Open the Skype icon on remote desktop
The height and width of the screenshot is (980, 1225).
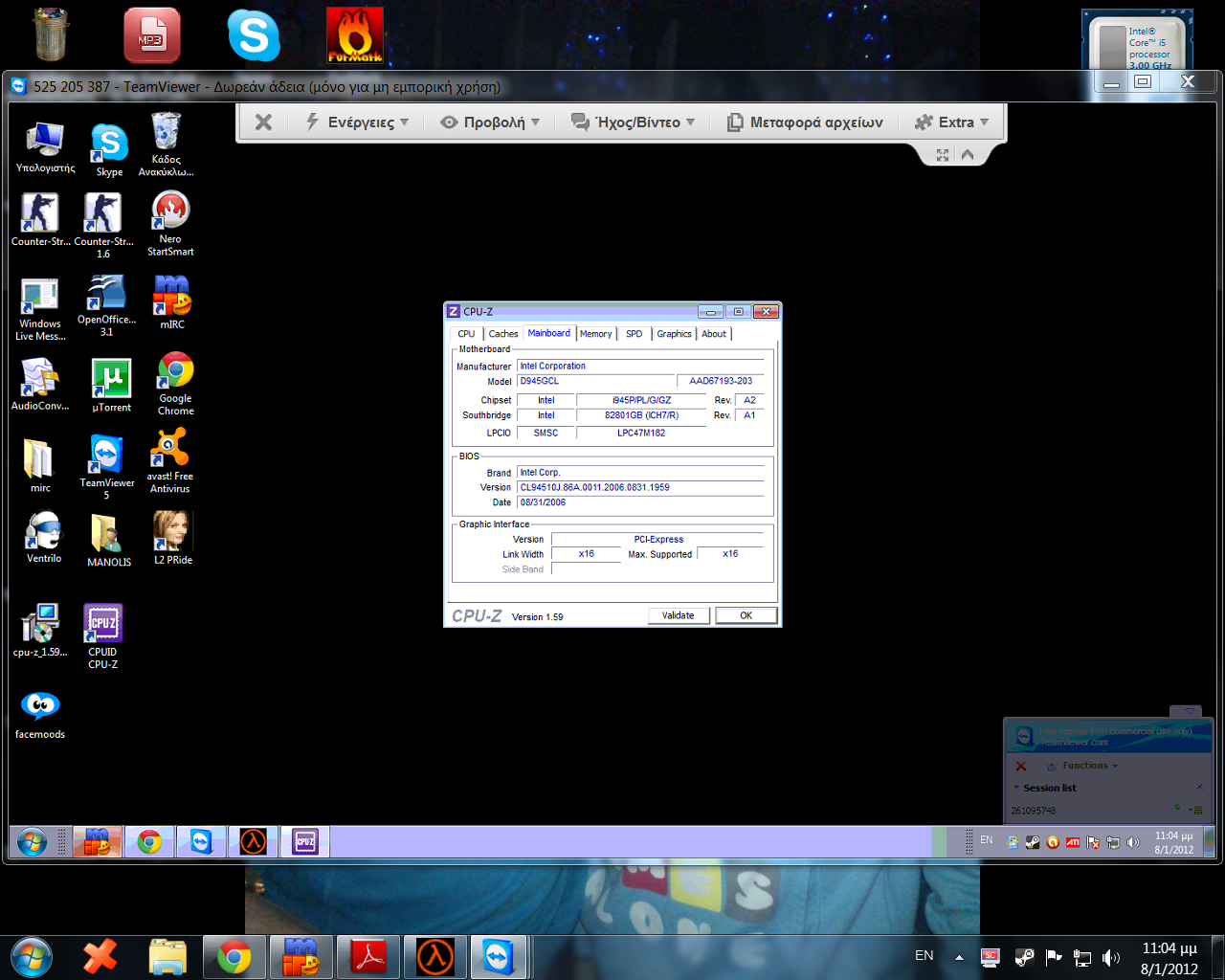click(x=109, y=150)
